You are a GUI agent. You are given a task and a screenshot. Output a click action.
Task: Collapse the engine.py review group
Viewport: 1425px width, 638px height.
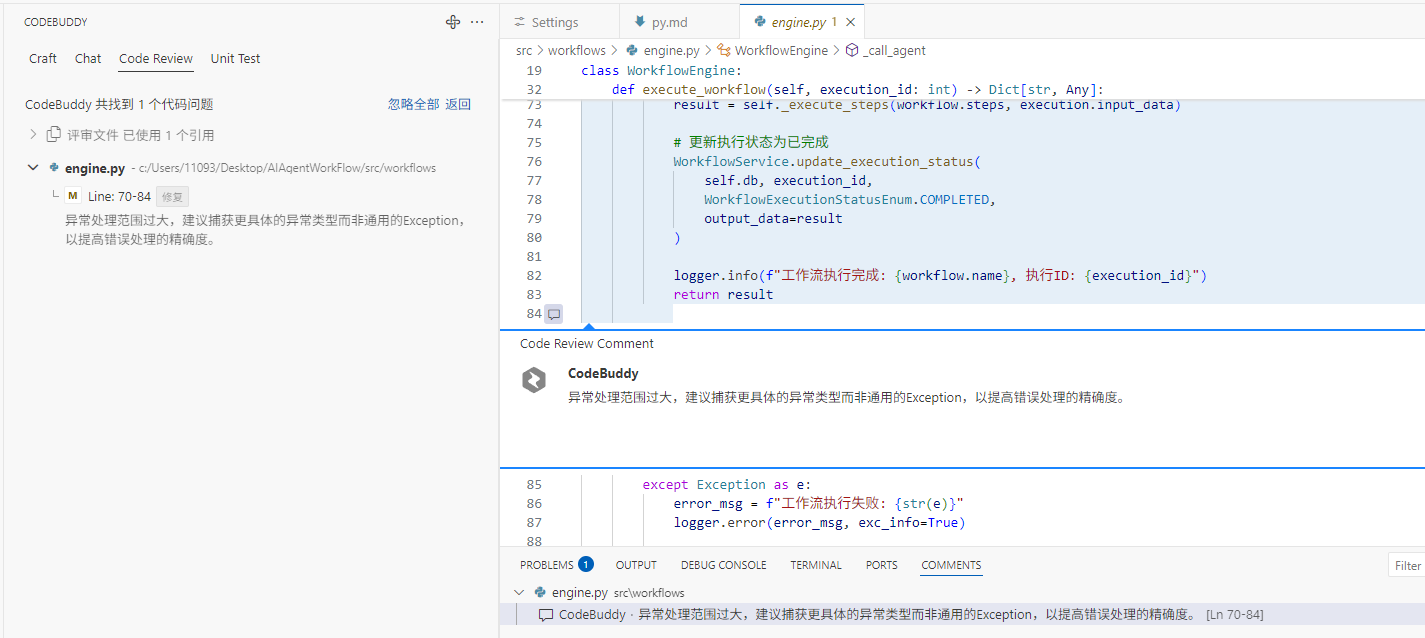pos(33,168)
